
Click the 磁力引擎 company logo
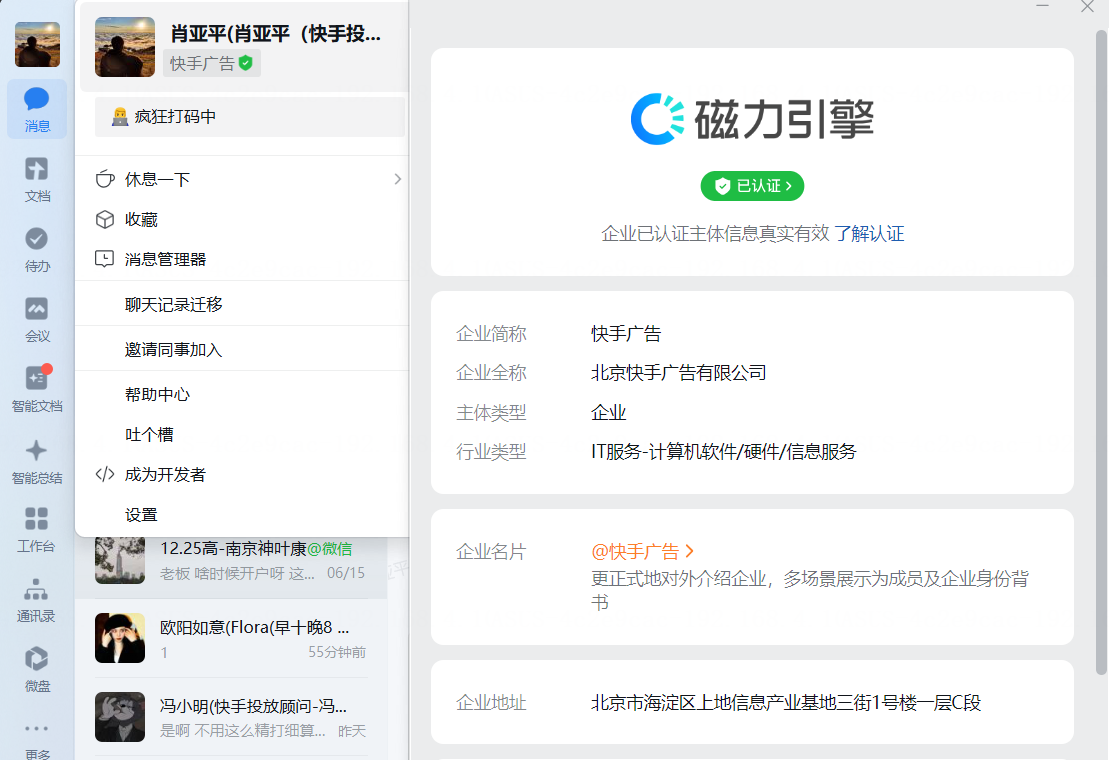(752, 119)
